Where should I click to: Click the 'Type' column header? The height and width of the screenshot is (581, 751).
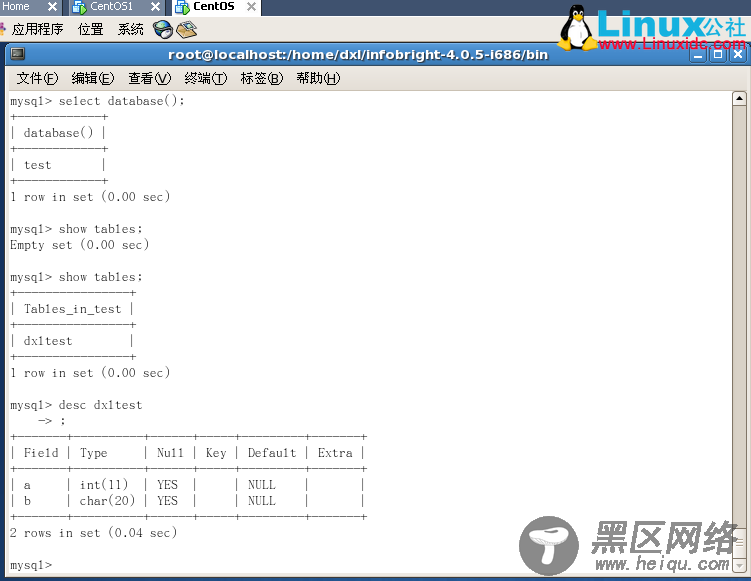click(x=93, y=453)
